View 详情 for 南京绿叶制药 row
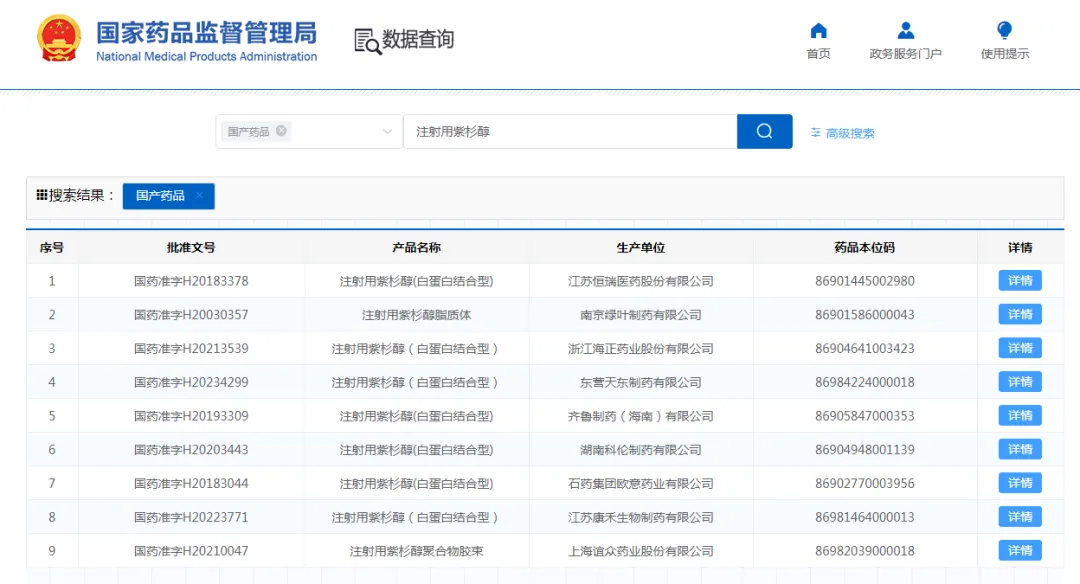The image size is (1080, 584). tap(1019, 315)
